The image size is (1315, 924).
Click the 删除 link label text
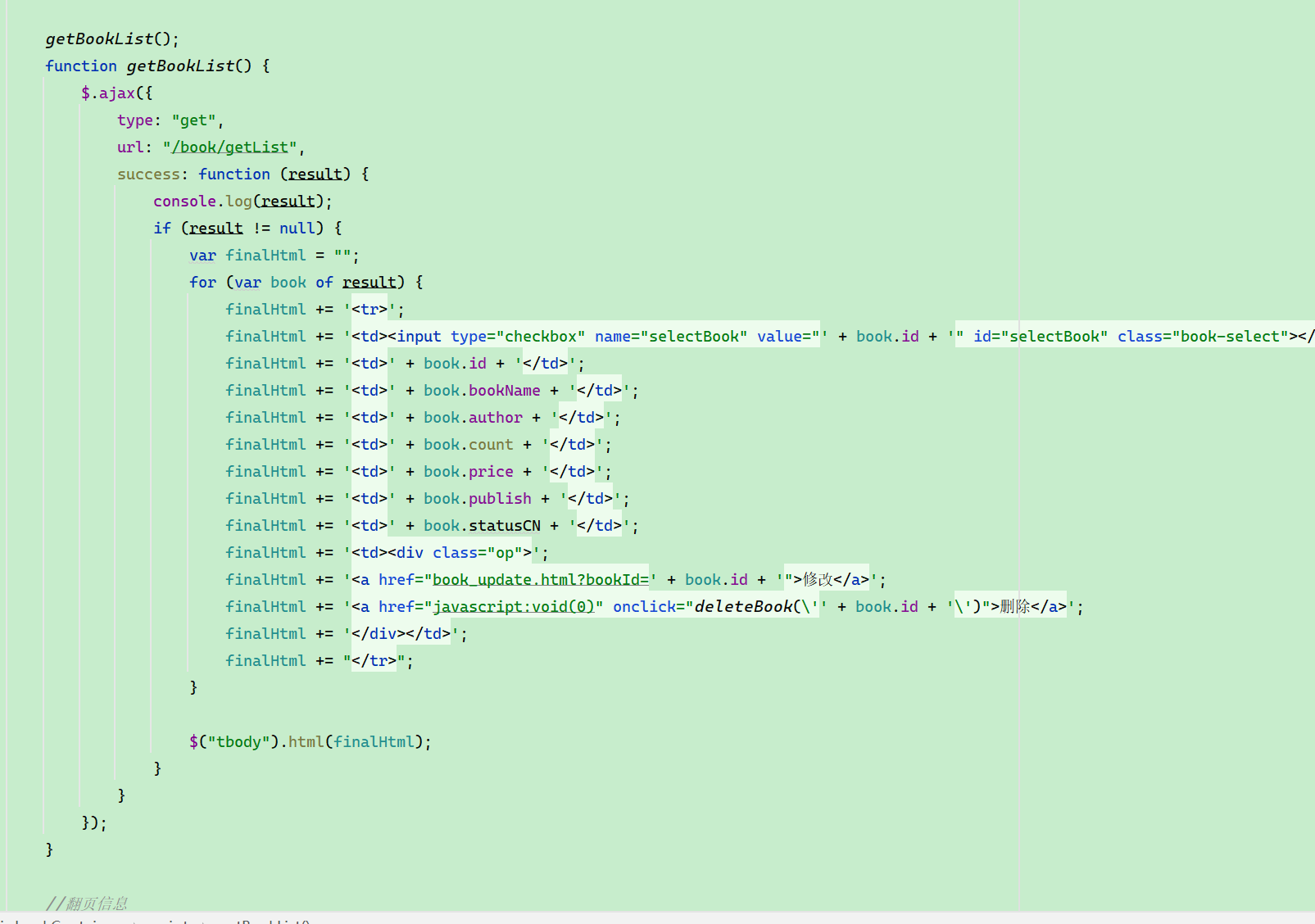tap(1015, 606)
